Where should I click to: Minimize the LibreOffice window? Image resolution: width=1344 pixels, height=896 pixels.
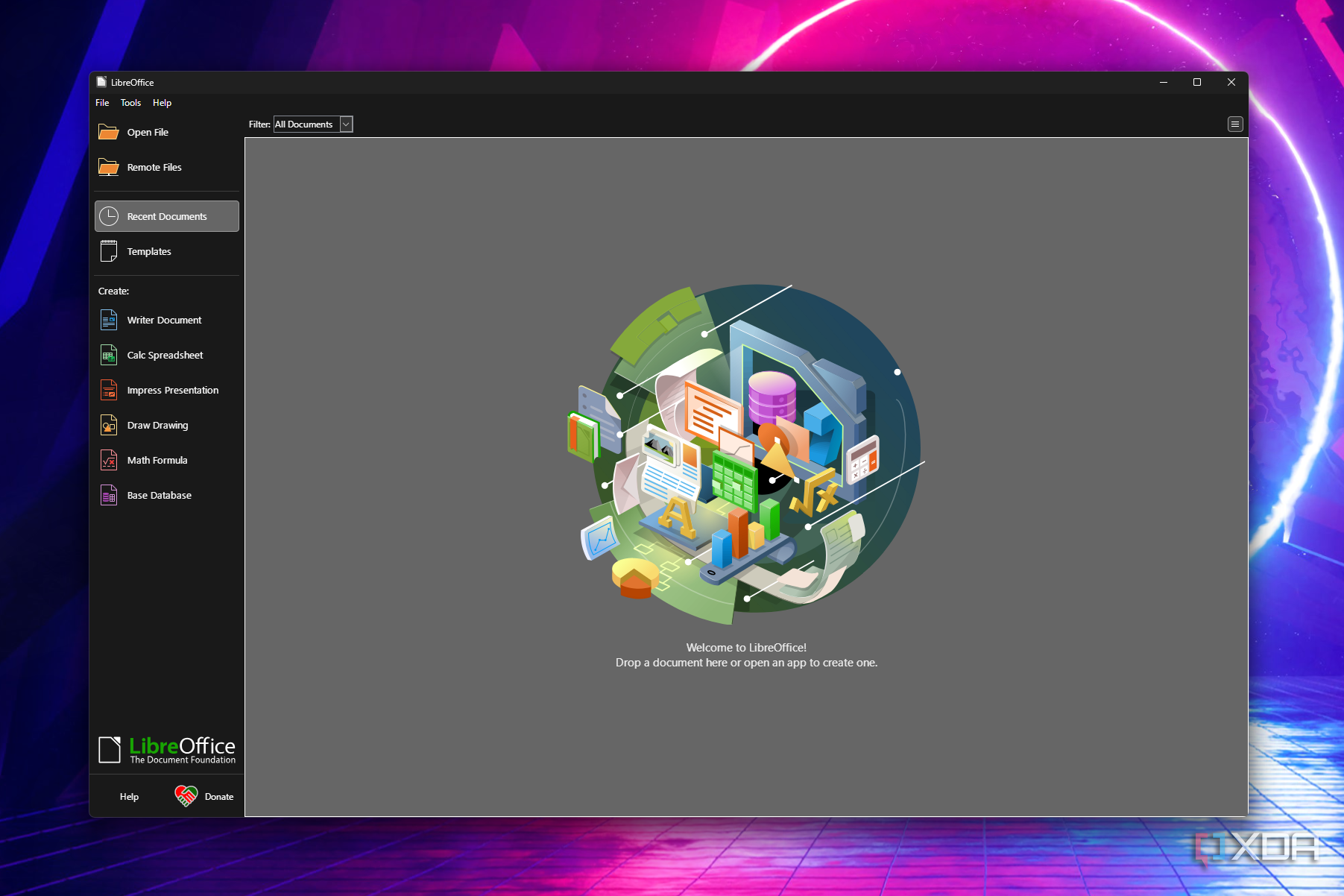(1163, 82)
